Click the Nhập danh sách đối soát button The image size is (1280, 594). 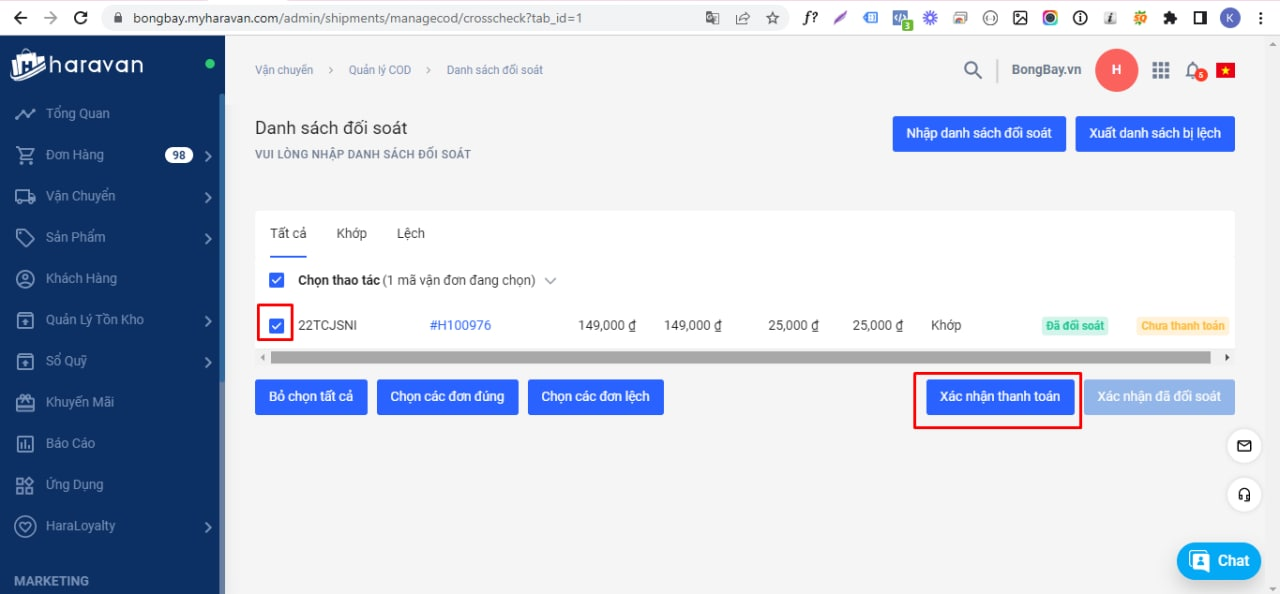point(978,134)
